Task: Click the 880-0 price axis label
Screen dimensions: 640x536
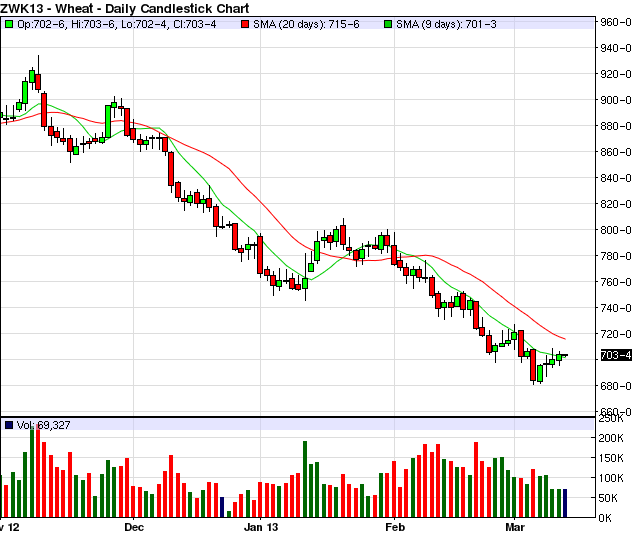Action: [x=616, y=126]
